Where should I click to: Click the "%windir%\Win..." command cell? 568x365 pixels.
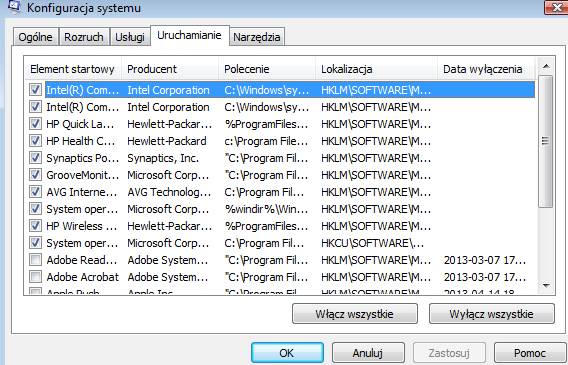(266, 209)
